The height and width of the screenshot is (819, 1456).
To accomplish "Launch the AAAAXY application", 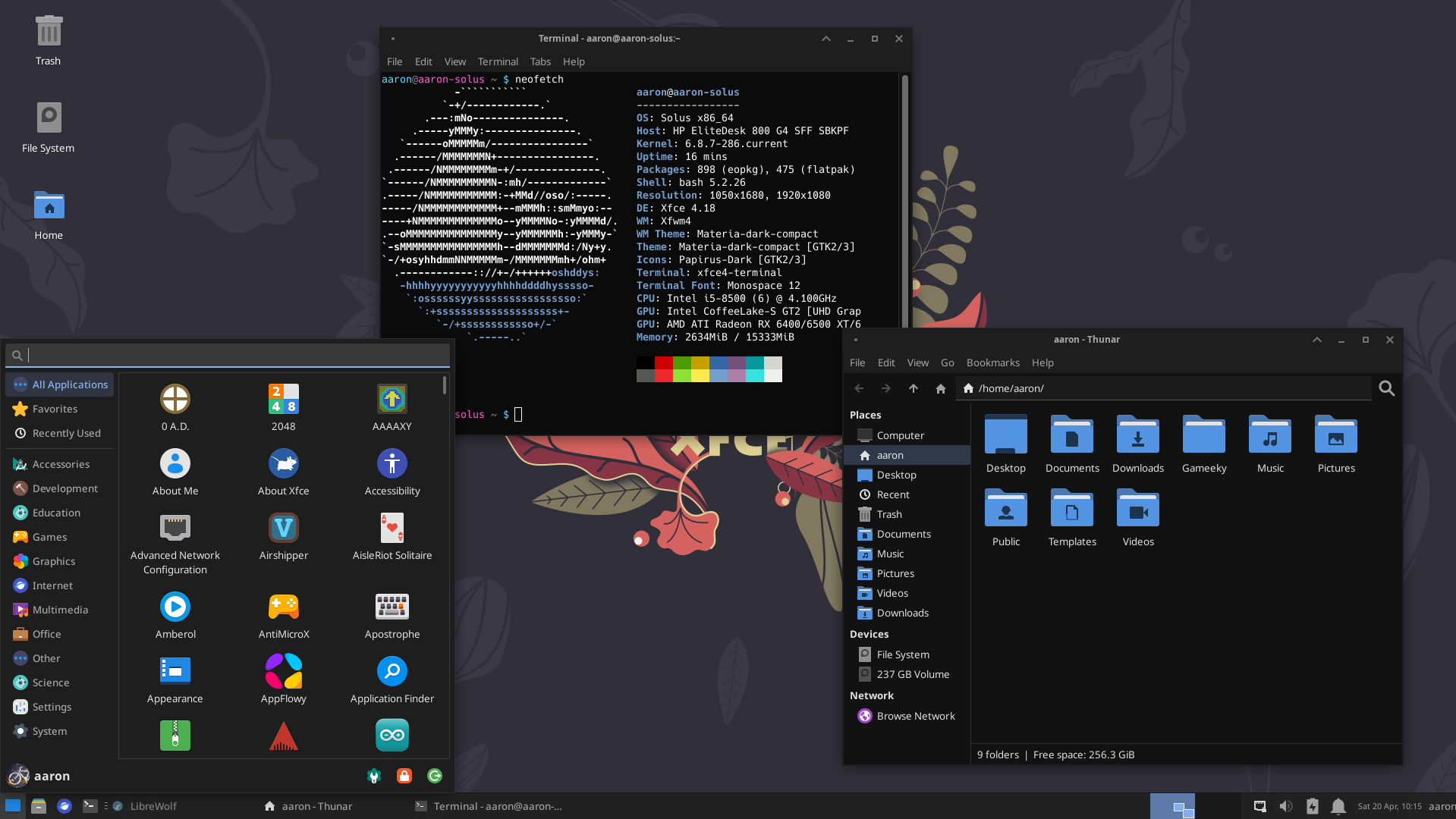I will pyautogui.click(x=392, y=400).
